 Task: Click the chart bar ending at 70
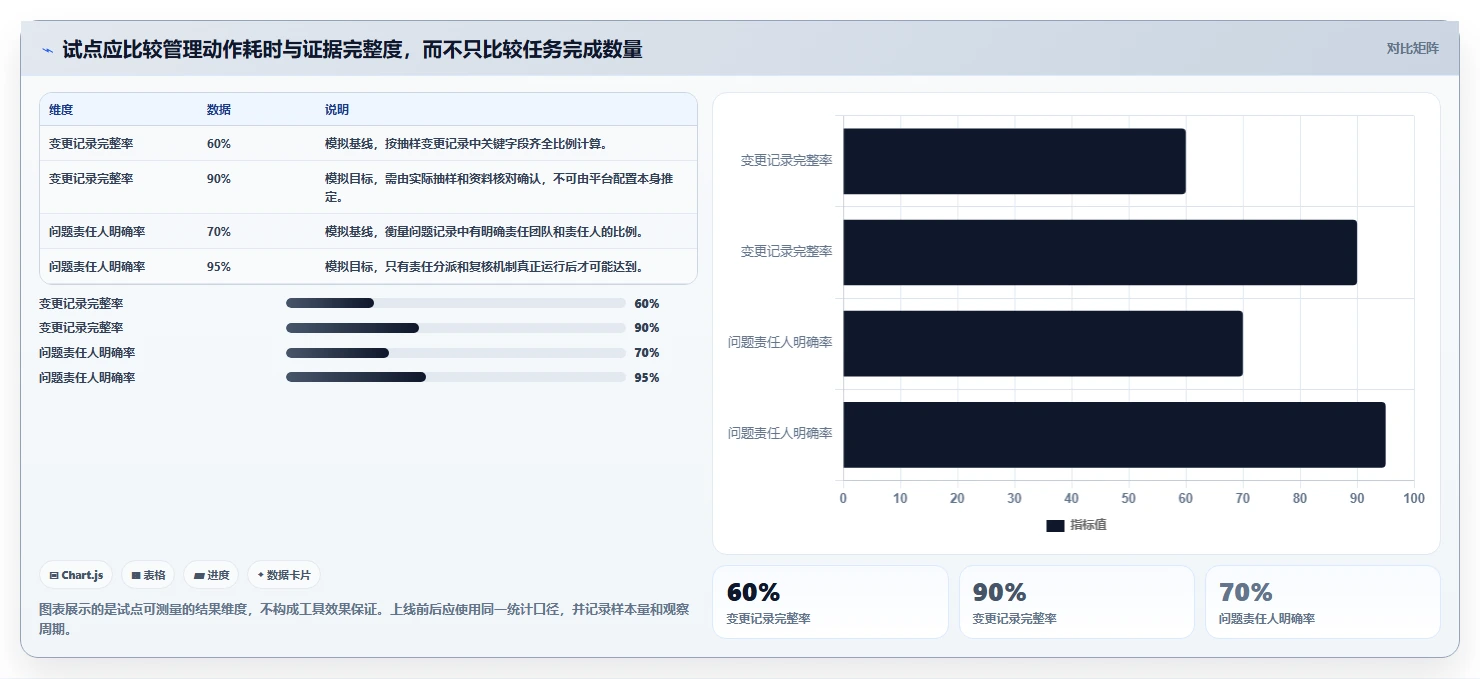click(x=1043, y=343)
